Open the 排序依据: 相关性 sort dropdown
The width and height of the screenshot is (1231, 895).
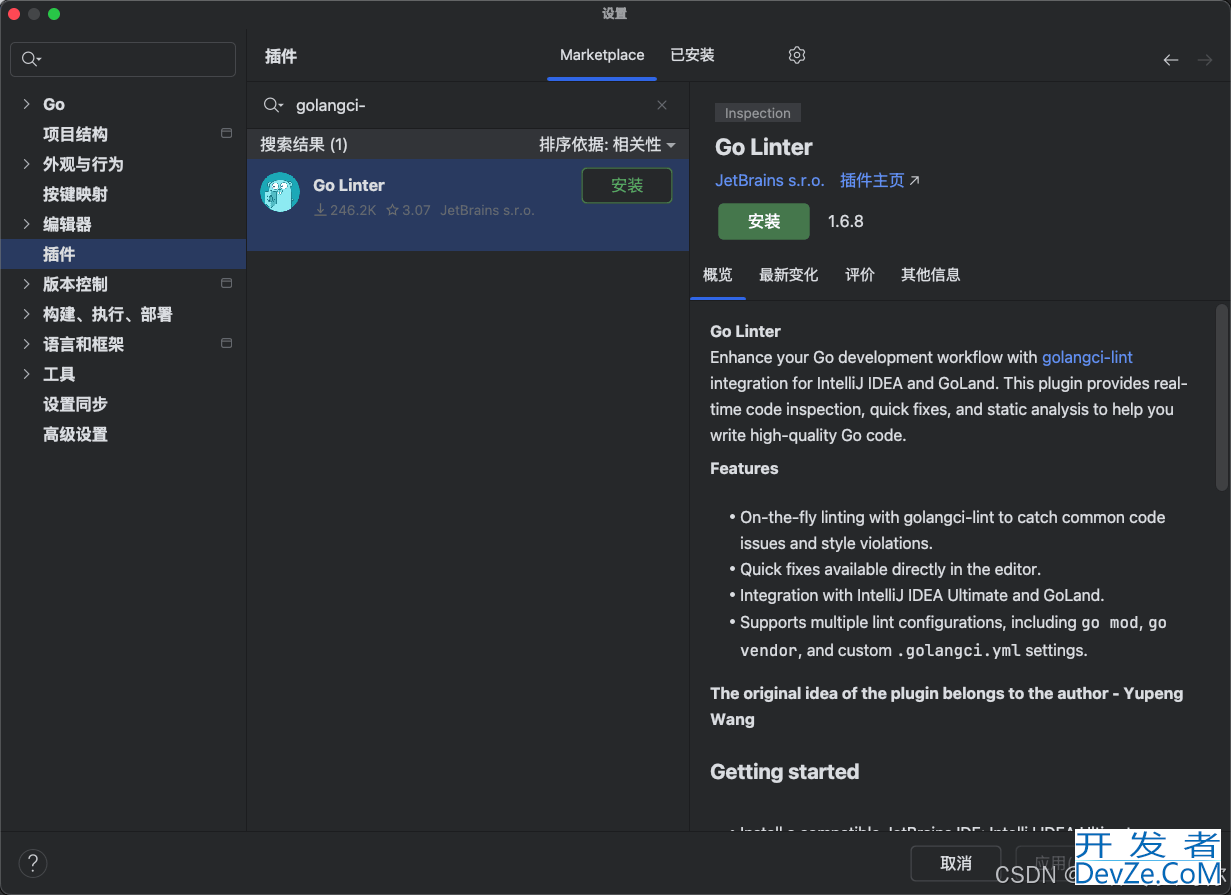pyautogui.click(x=607, y=145)
